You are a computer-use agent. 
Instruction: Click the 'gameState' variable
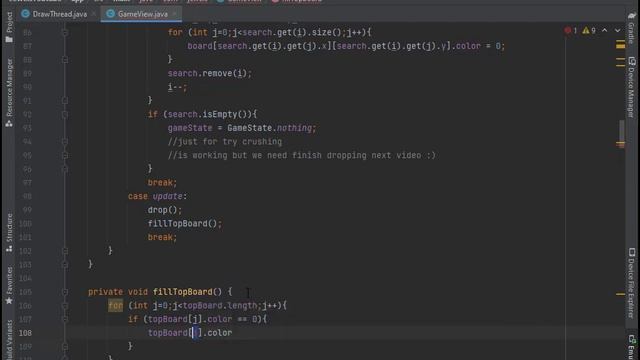pos(190,128)
